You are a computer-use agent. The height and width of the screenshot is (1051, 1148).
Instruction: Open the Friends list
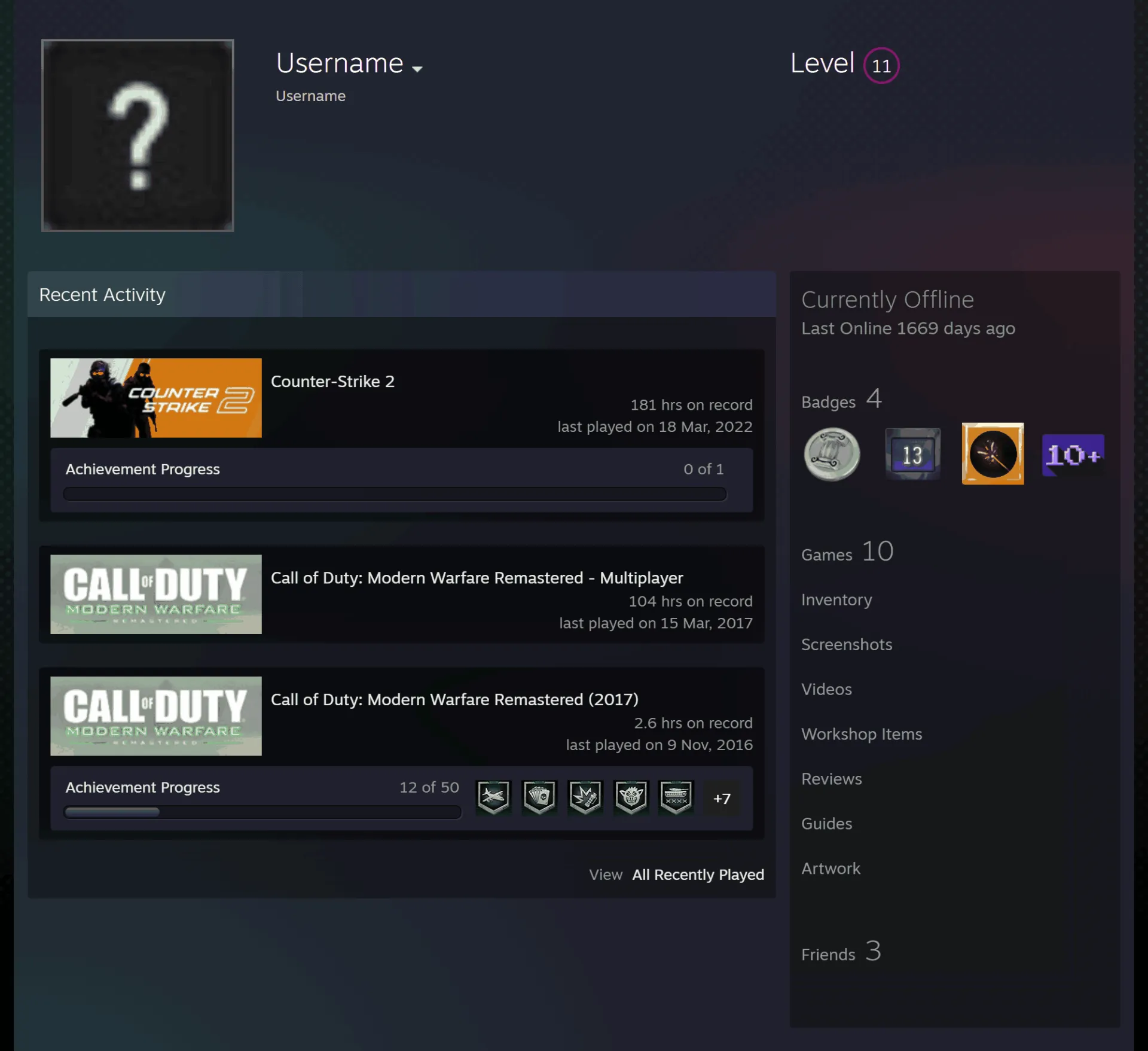[x=841, y=952]
